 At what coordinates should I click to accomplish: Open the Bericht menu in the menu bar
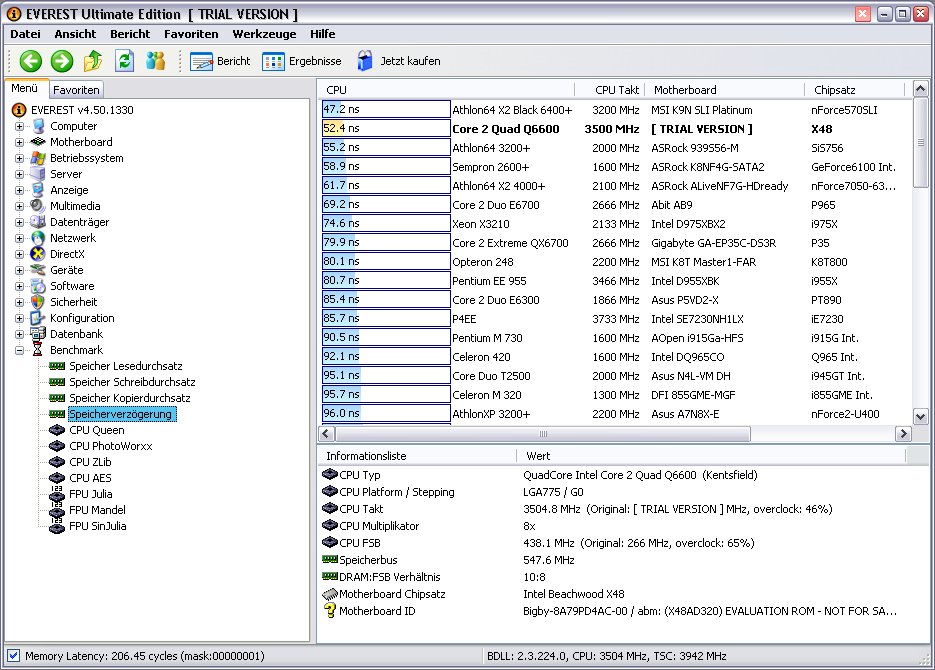click(130, 34)
